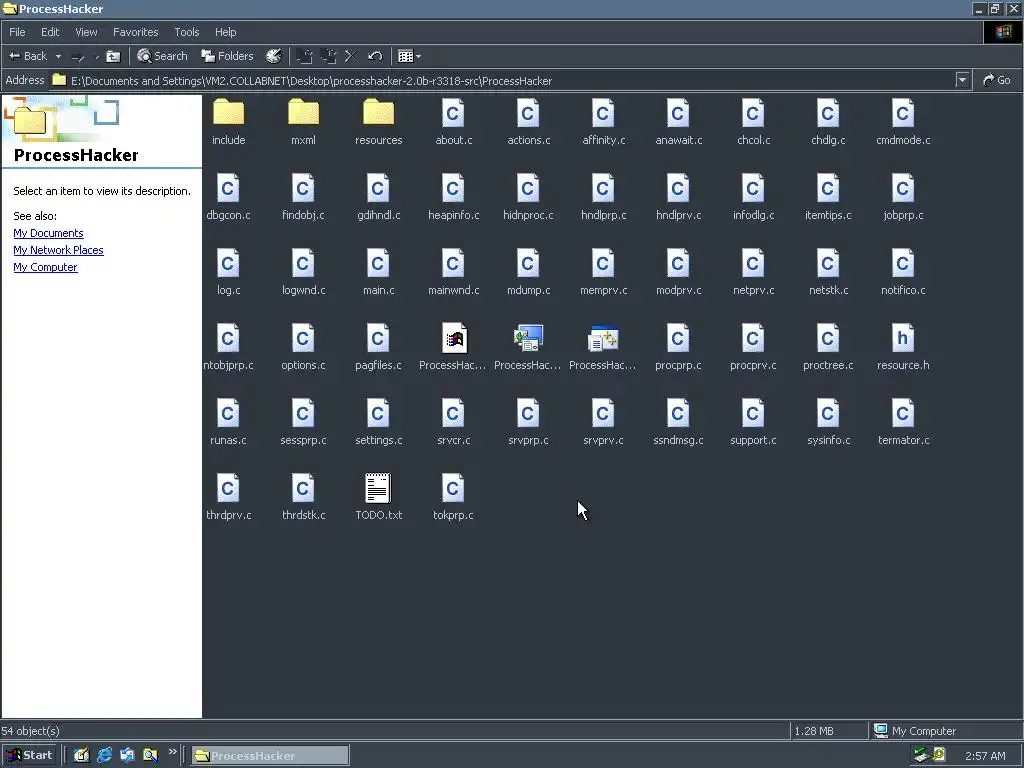Open the My Documents link
The height and width of the screenshot is (768, 1024).
pos(48,233)
